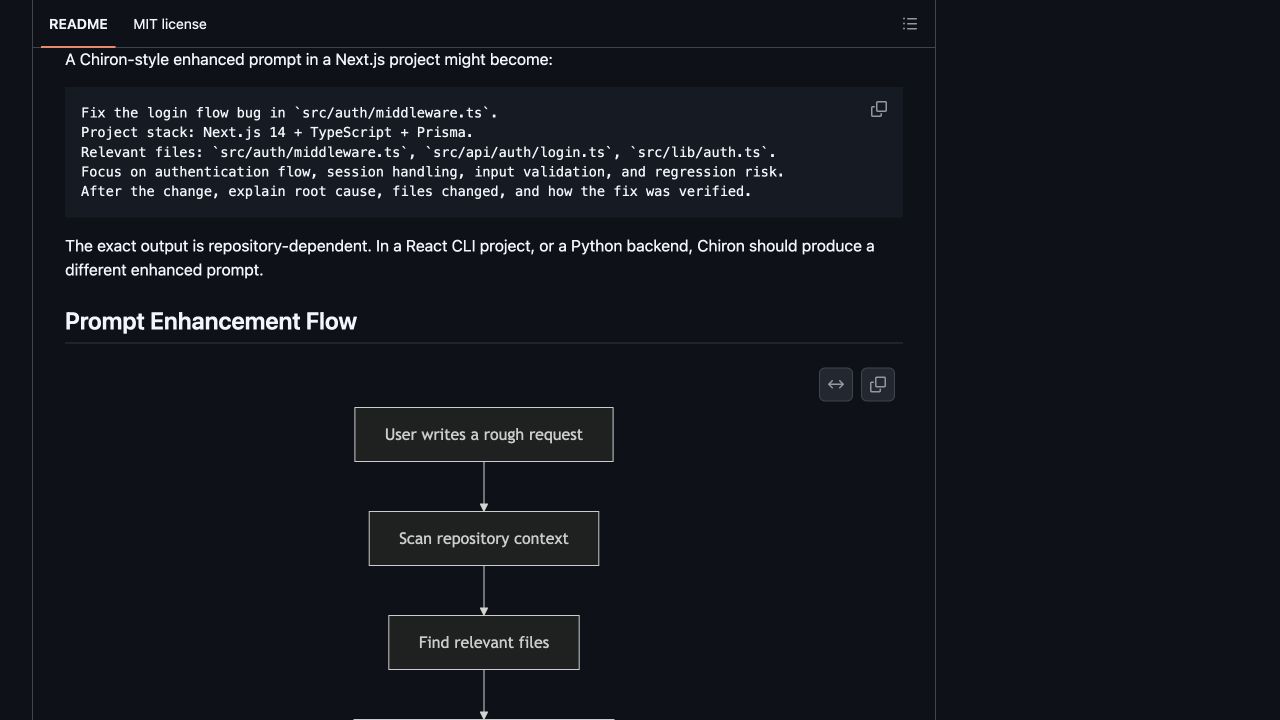The height and width of the screenshot is (720, 1280).
Task: Click the 'The exact output is repository-dependent' paragraph
Action: tap(470, 257)
